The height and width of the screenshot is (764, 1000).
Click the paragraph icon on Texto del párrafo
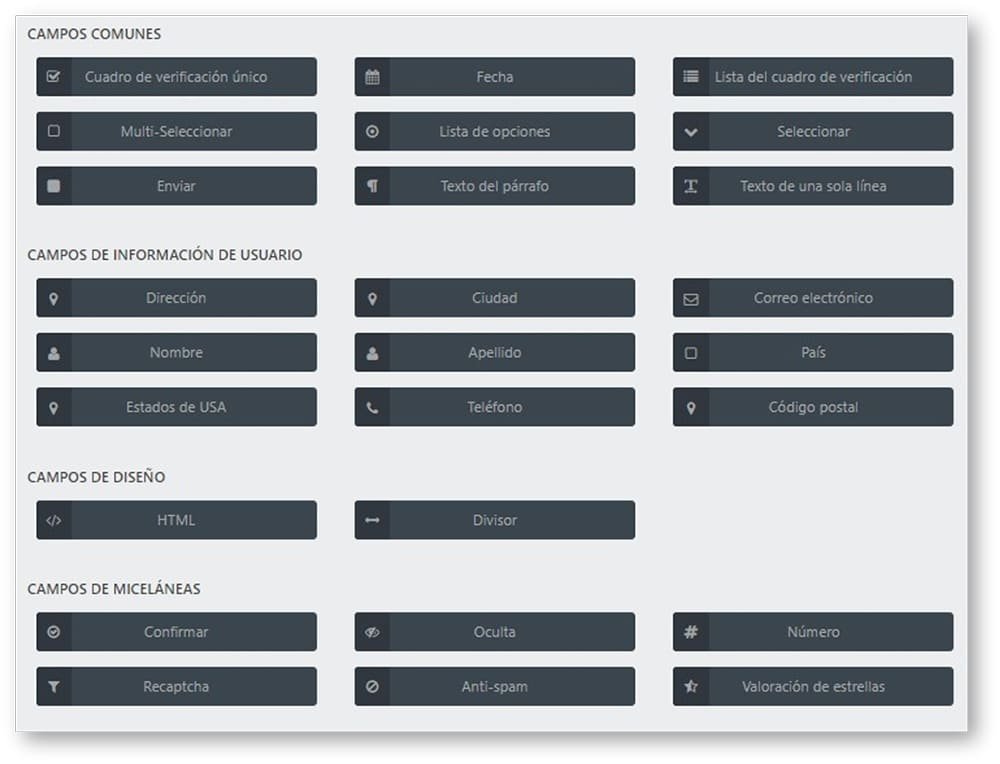372,186
